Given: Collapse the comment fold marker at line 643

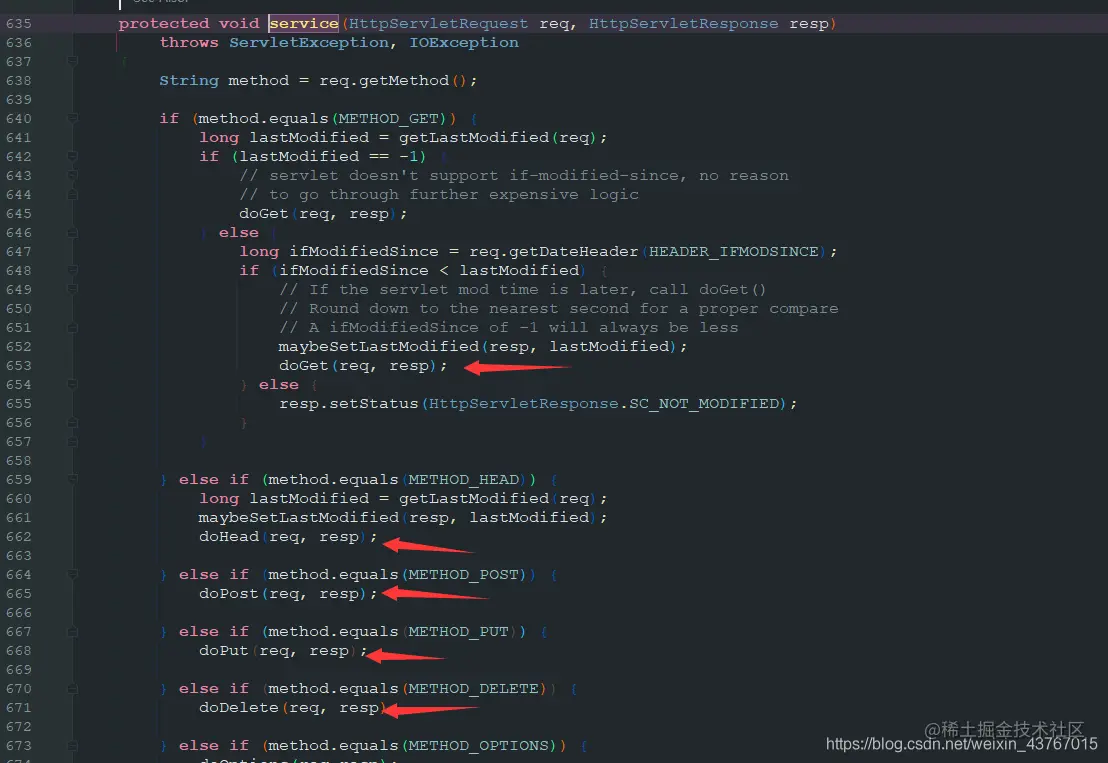Looking at the screenshot, I should click(72, 175).
